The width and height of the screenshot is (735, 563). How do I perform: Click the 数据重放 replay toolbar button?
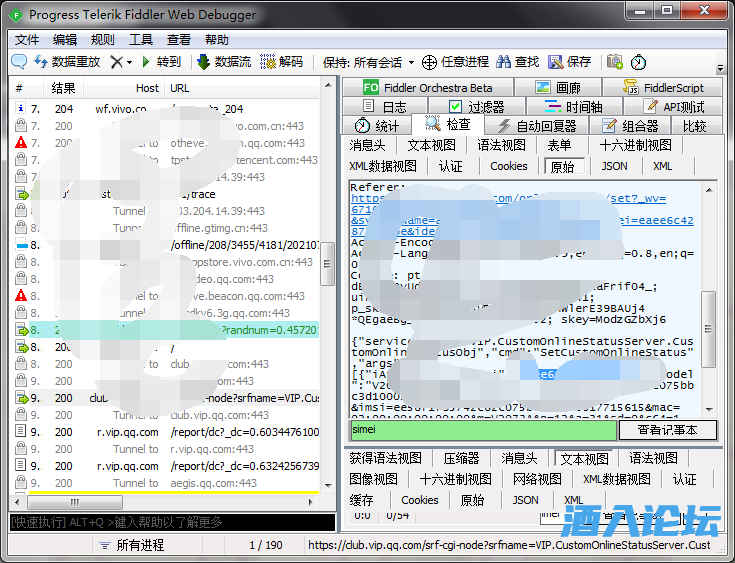pyautogui.click(x=68, y=61)
